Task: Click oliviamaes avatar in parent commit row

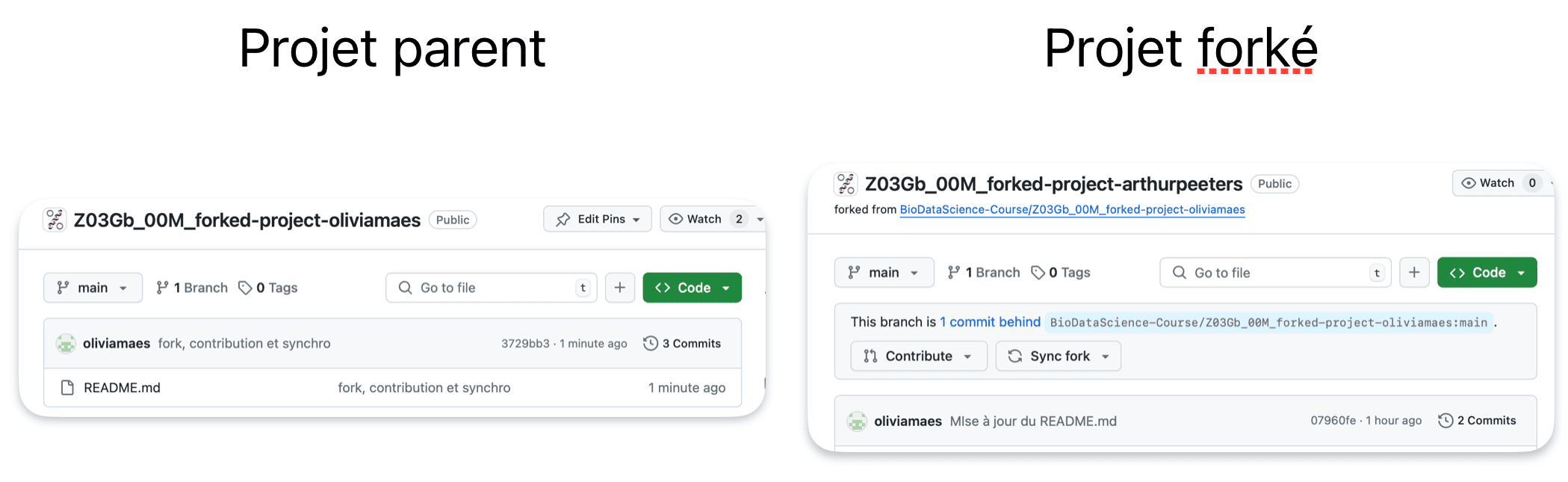Action: tap(66, 344)
